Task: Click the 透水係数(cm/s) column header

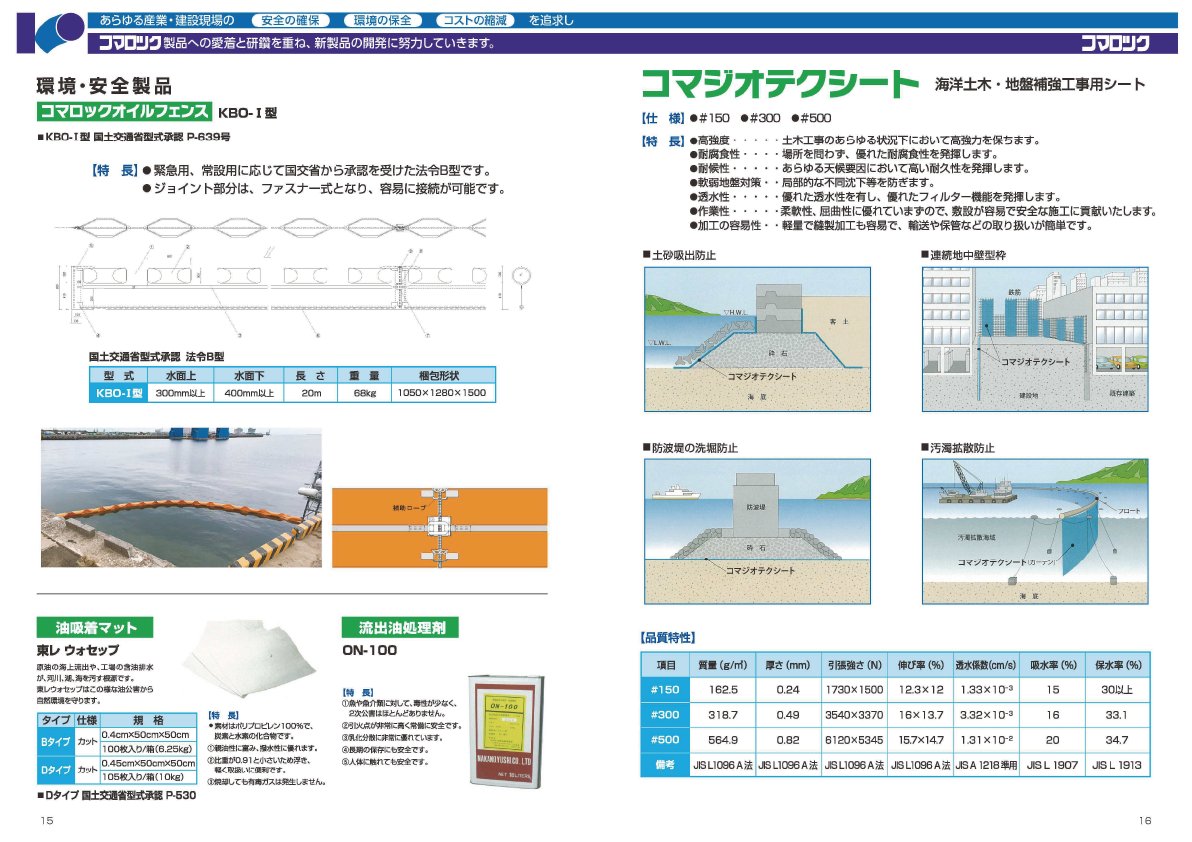Action: (985, 665)
